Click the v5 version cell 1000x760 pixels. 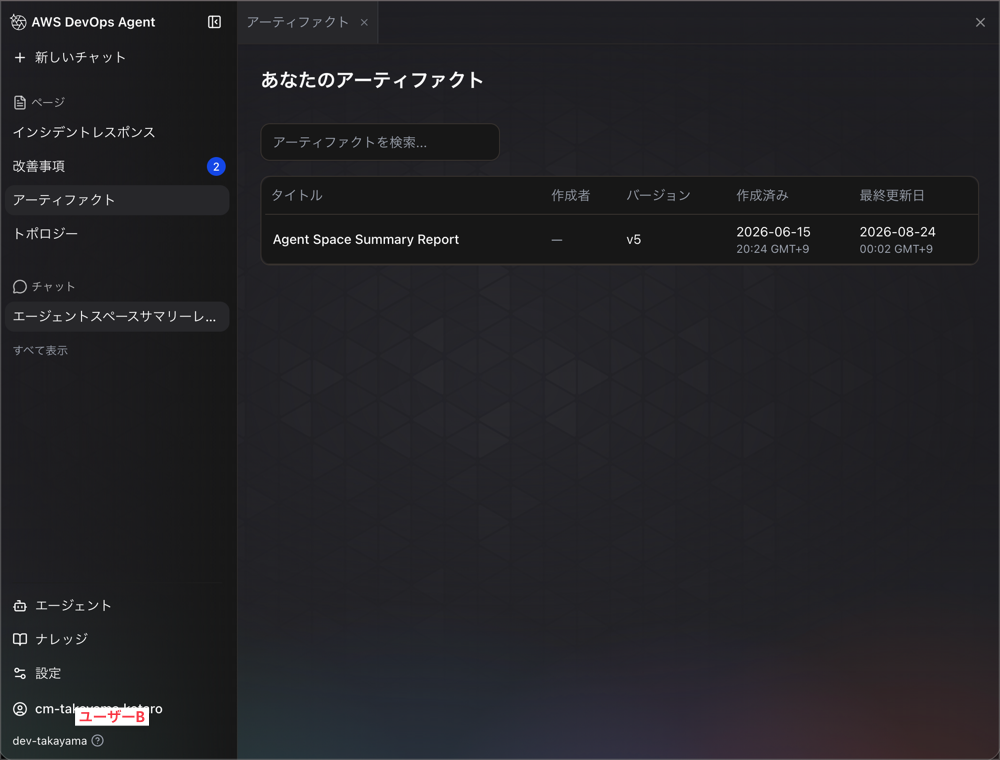click(633, 240)
